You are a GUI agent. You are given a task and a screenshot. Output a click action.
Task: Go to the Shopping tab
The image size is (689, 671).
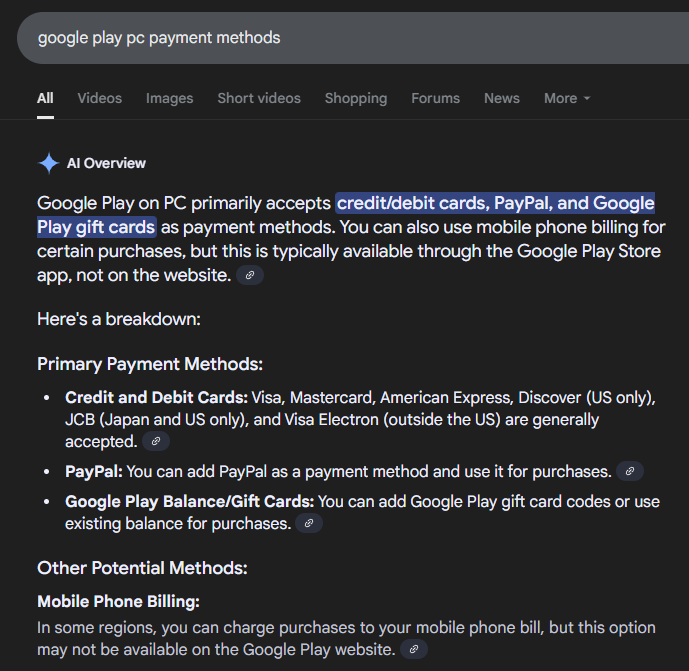pos(355,98)
